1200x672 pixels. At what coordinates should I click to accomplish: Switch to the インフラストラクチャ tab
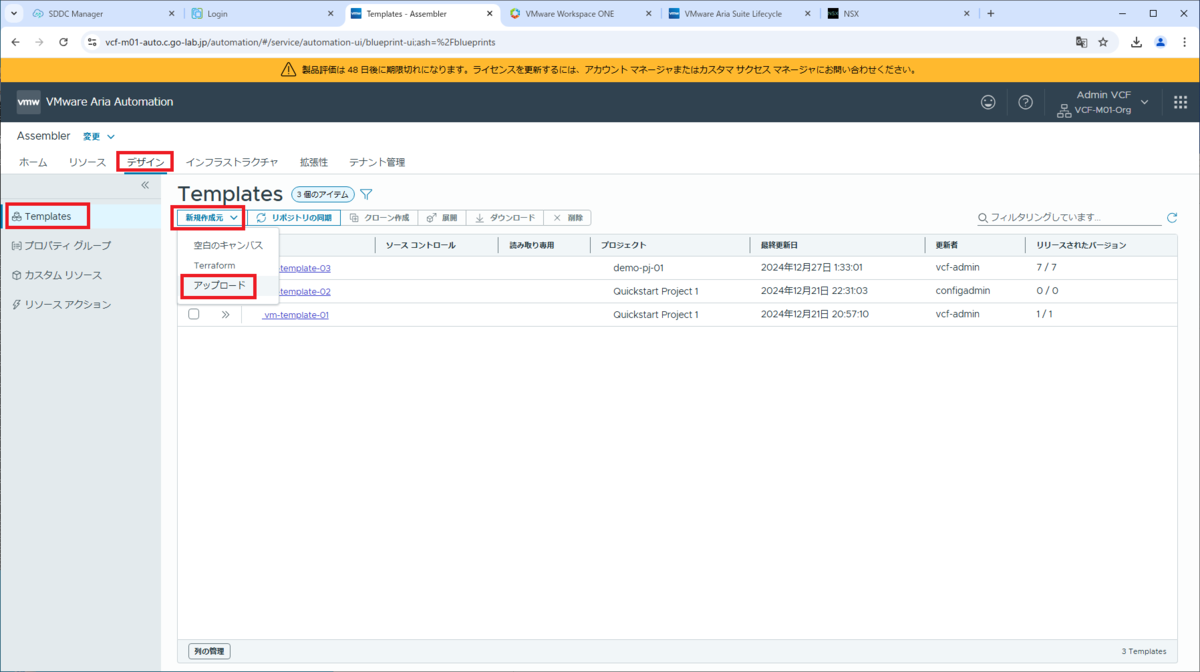pyautogui.click(x=232, y=162)
